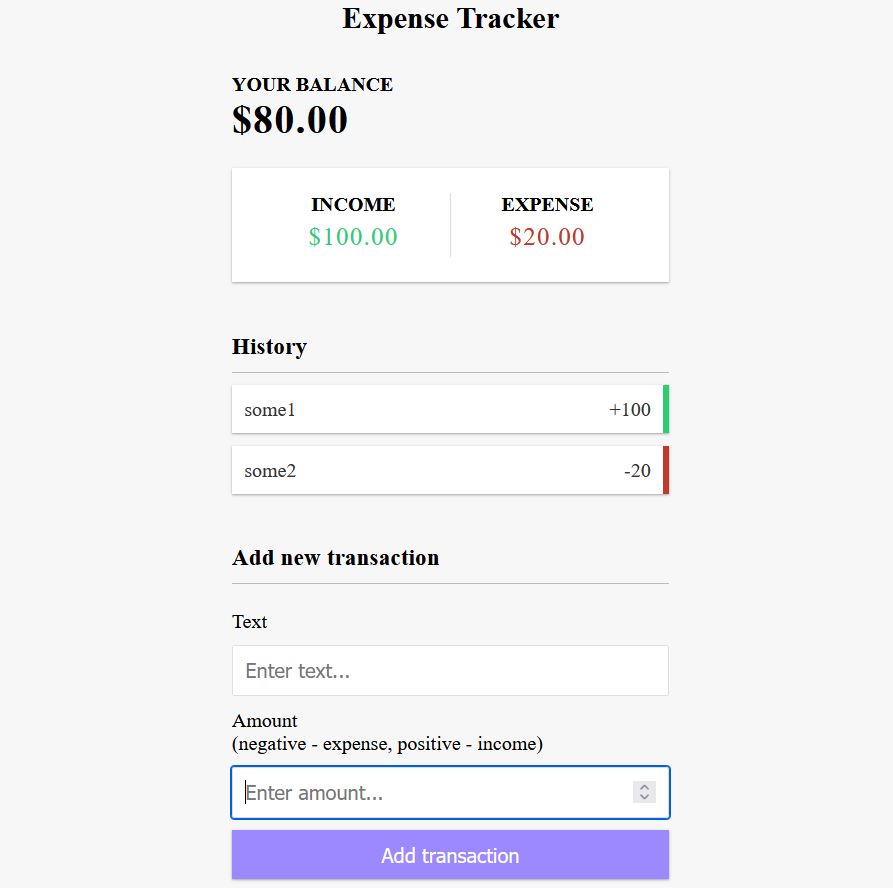
Task: Click the Amount field label
Action: click(265, 721)
